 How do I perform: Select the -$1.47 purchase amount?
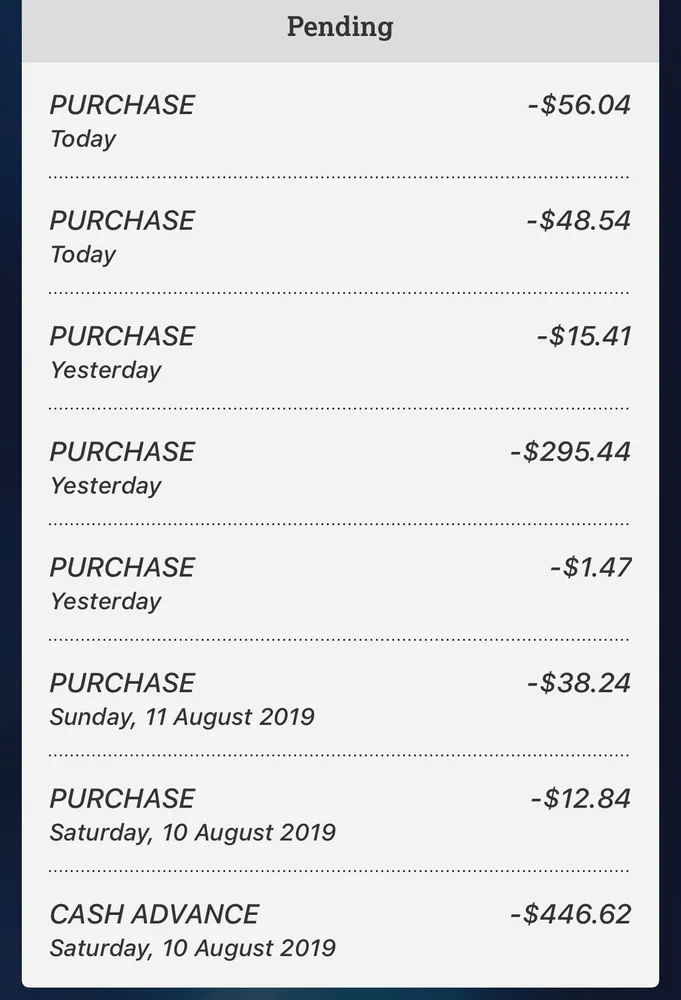(x=590, y=567)
